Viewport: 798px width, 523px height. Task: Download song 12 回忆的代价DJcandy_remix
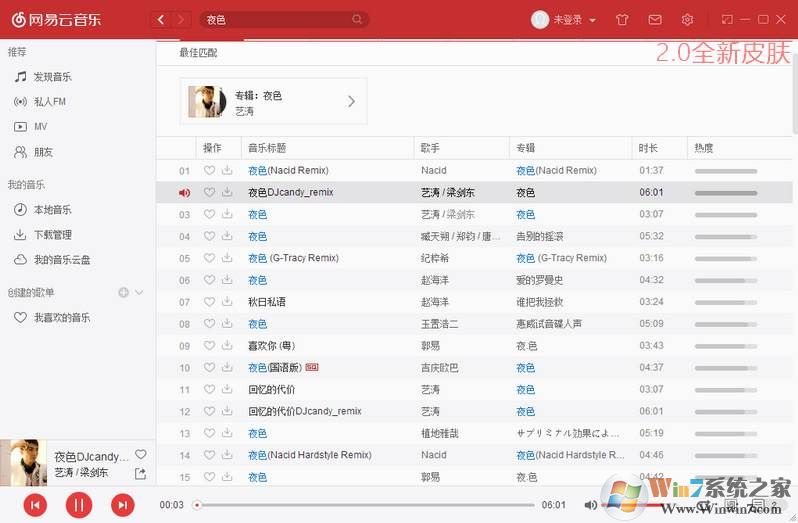coord(227,411)
